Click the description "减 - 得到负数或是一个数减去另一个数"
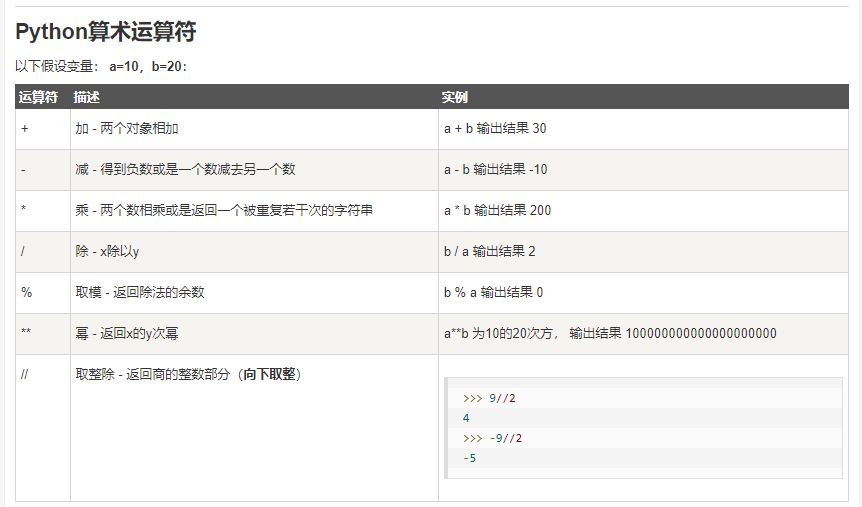This screenshot has width=862, height=507. [185, 169]
